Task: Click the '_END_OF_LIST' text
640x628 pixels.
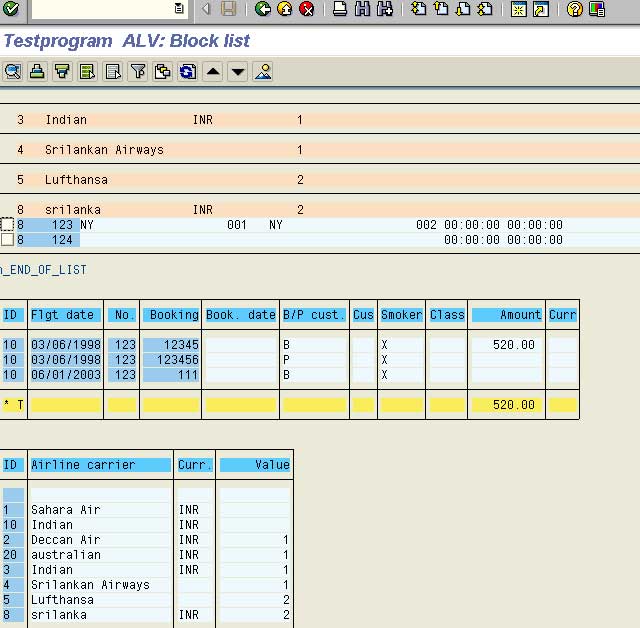Action: pyautogui.click(x=43, y=270)
